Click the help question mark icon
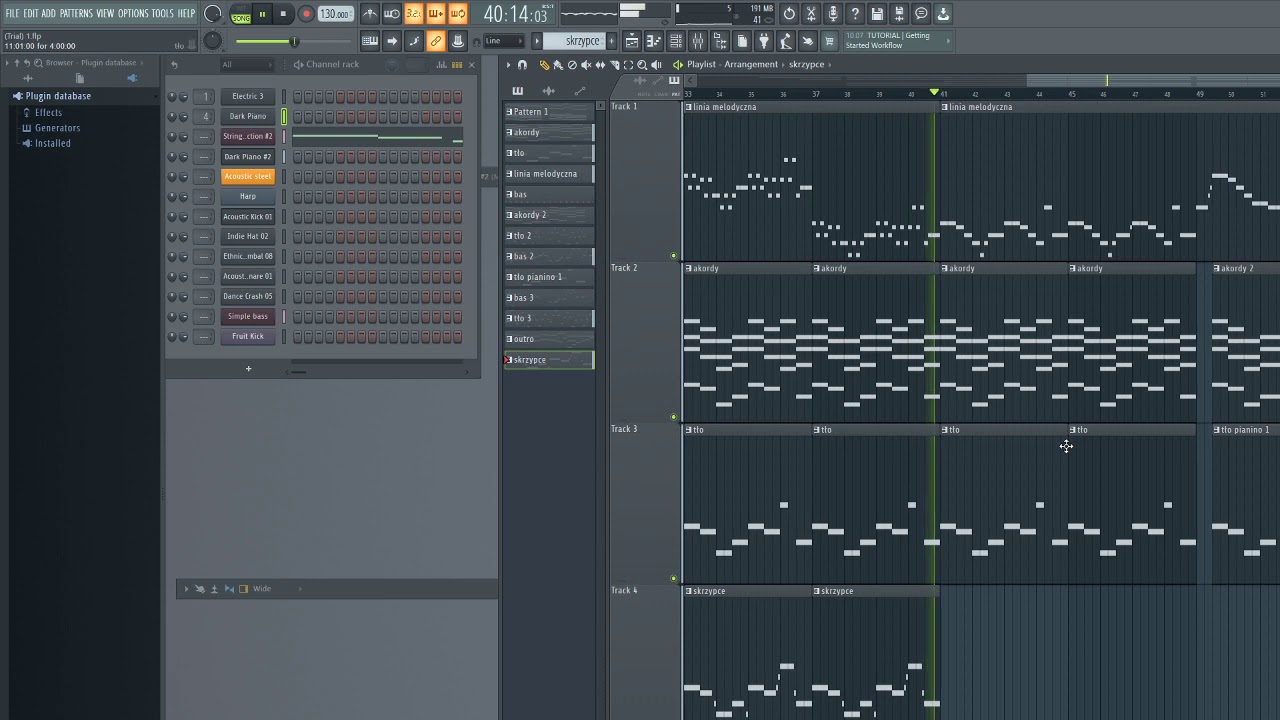 point(855,14)
